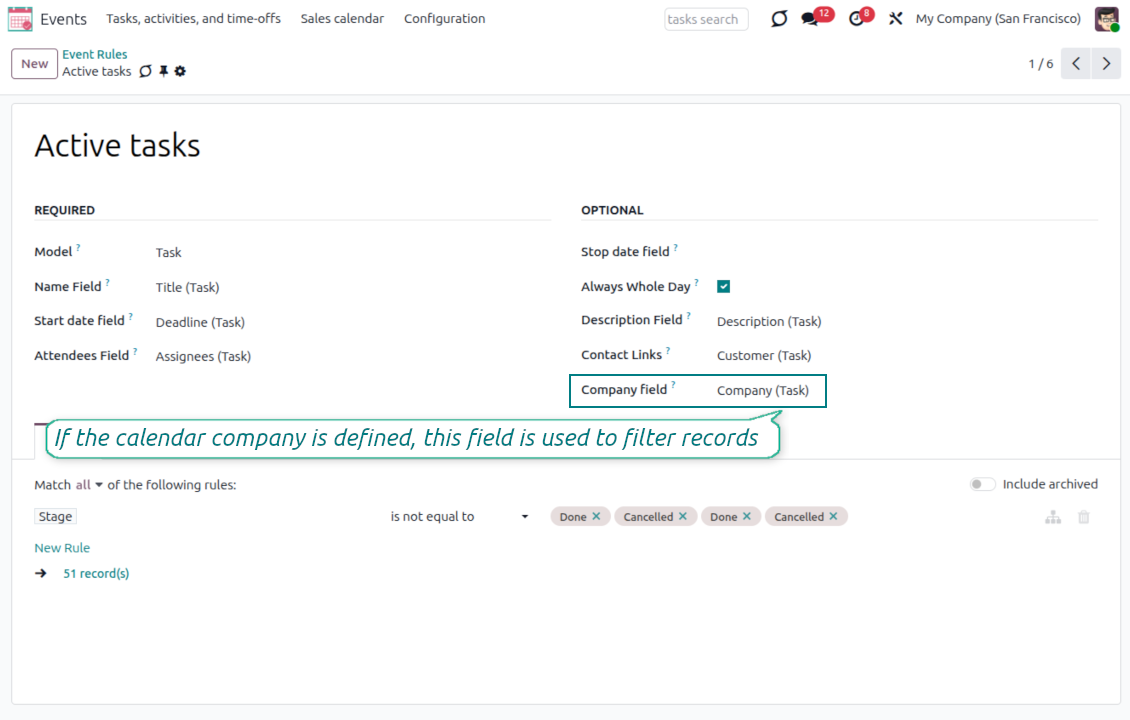1130x720 pixels.
Task: Expand the Match all dropdown
Action: pyautogui.click(x=89, y=485)
